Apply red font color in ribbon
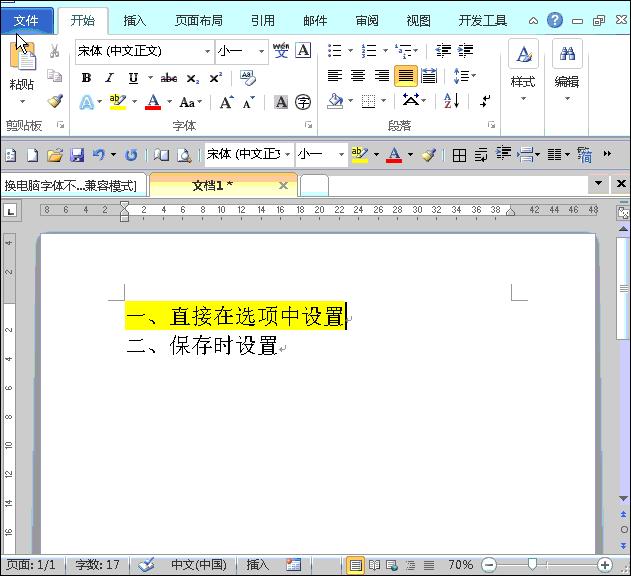631x576 pixels. click(153, 102)
